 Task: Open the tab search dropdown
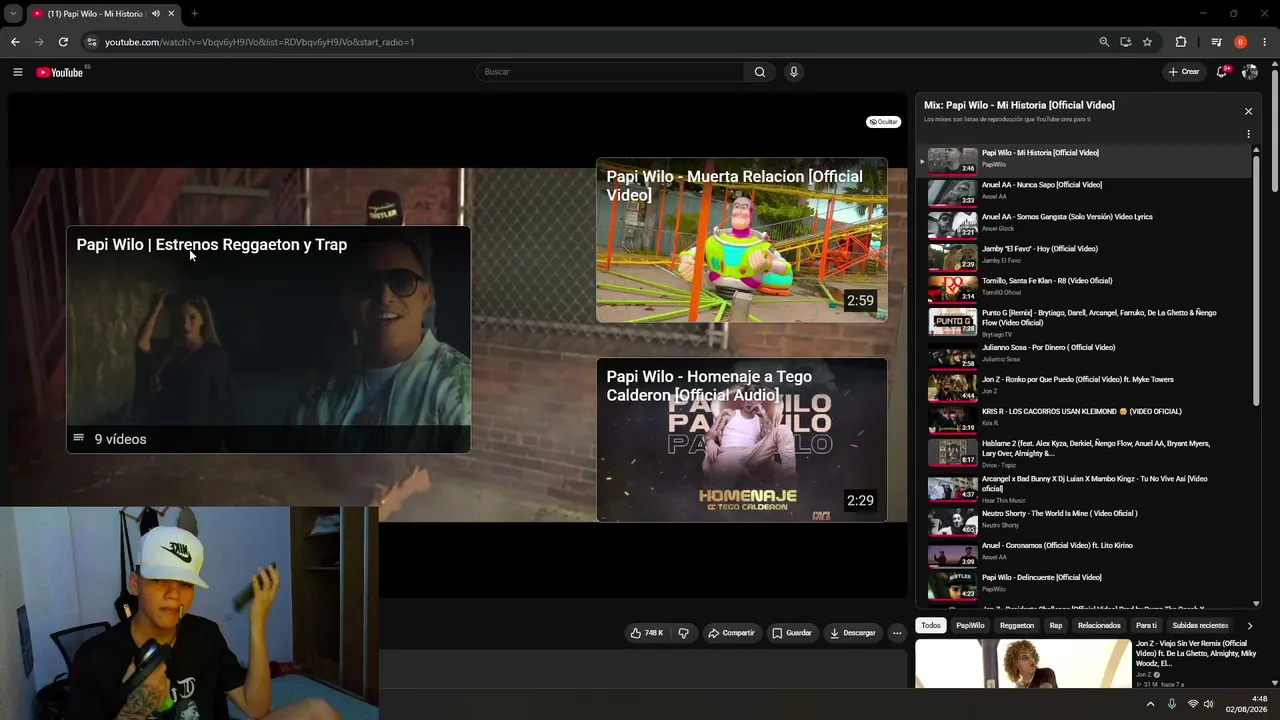(13, 14)
